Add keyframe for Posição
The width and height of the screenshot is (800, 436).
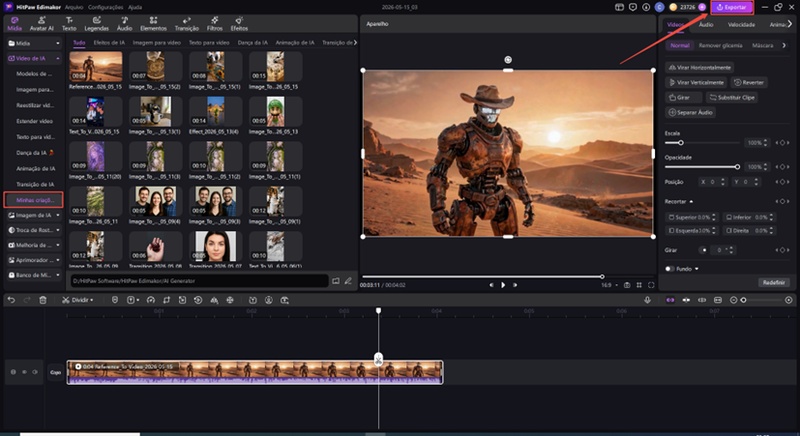coord(782,182)
